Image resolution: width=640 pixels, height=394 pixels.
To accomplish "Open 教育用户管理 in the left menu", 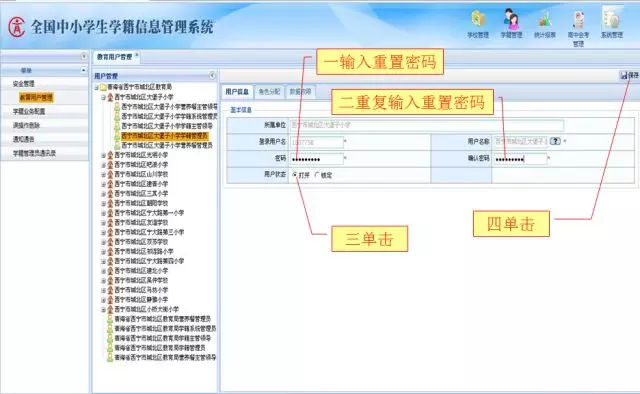I will pyautogui.click(x=36, y=98).
